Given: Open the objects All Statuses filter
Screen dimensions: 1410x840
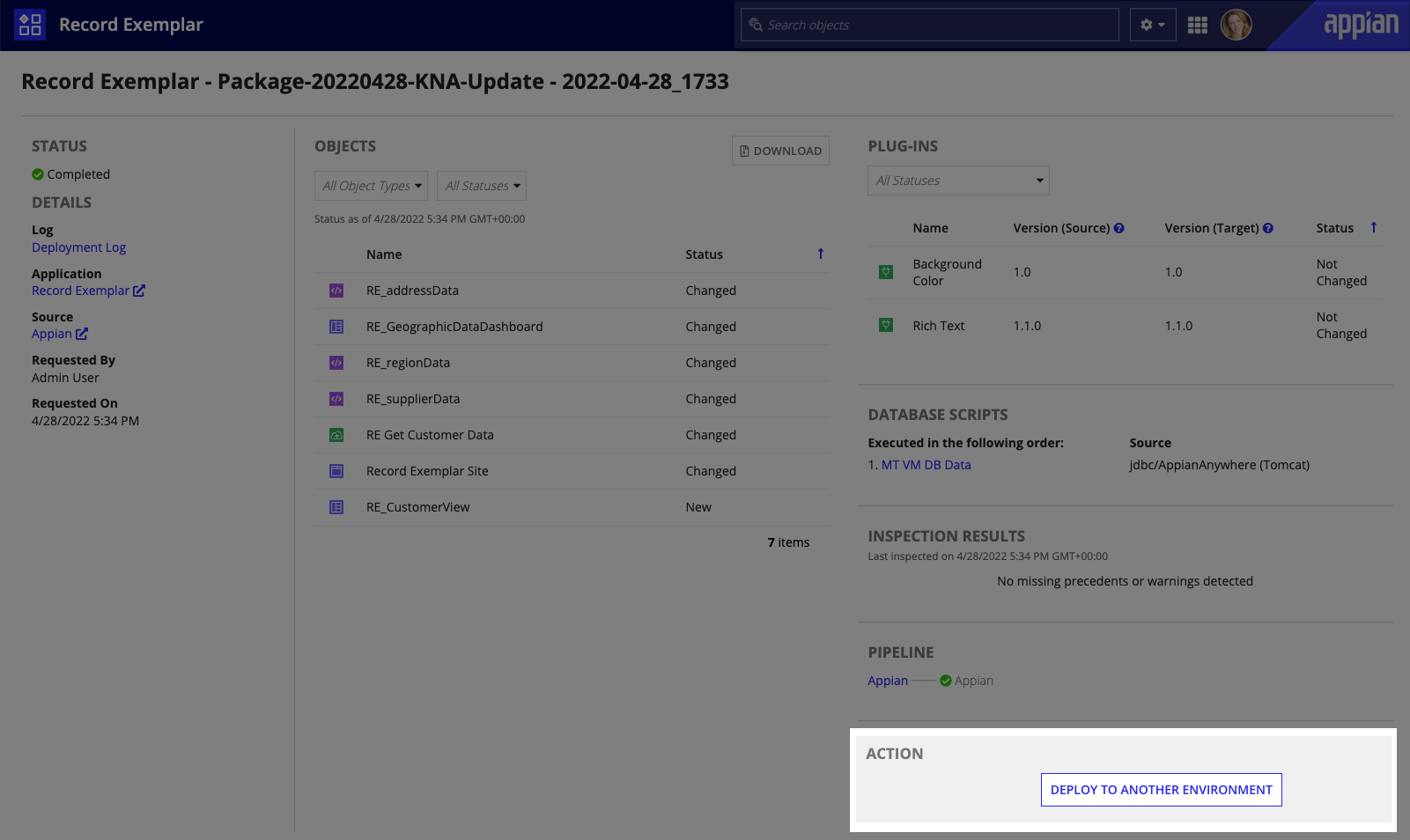Looking at the screenshot, I should coord(482,186).
